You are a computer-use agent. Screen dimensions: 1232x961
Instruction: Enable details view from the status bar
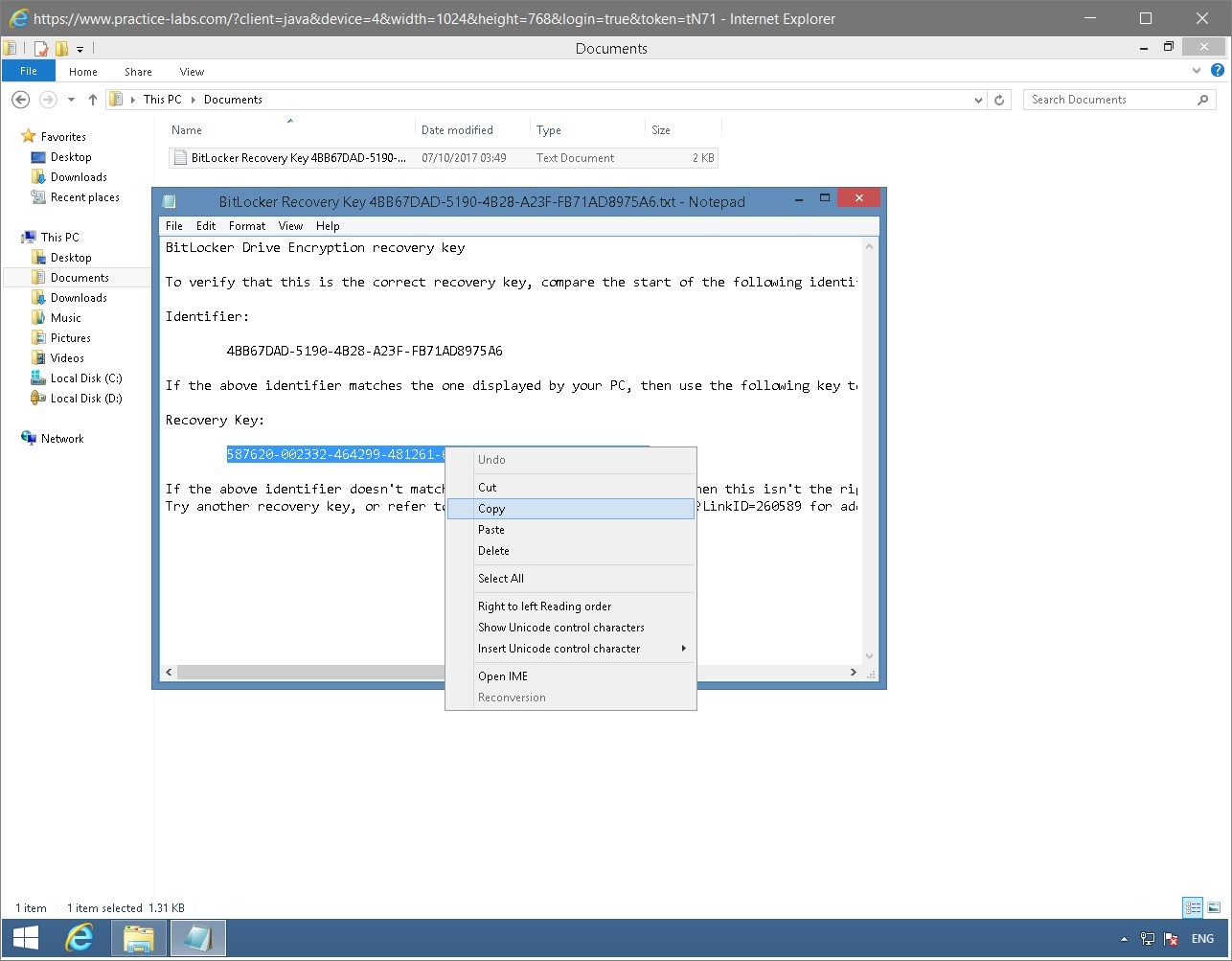click(1193, 907)
